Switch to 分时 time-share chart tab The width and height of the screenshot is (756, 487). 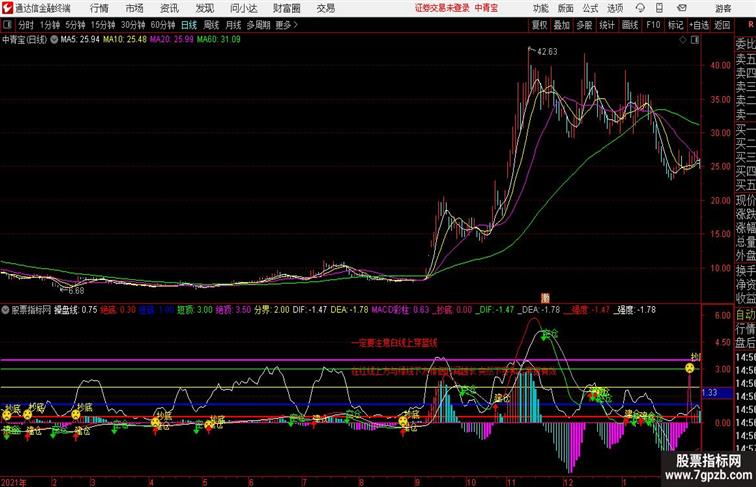(26, 25)
